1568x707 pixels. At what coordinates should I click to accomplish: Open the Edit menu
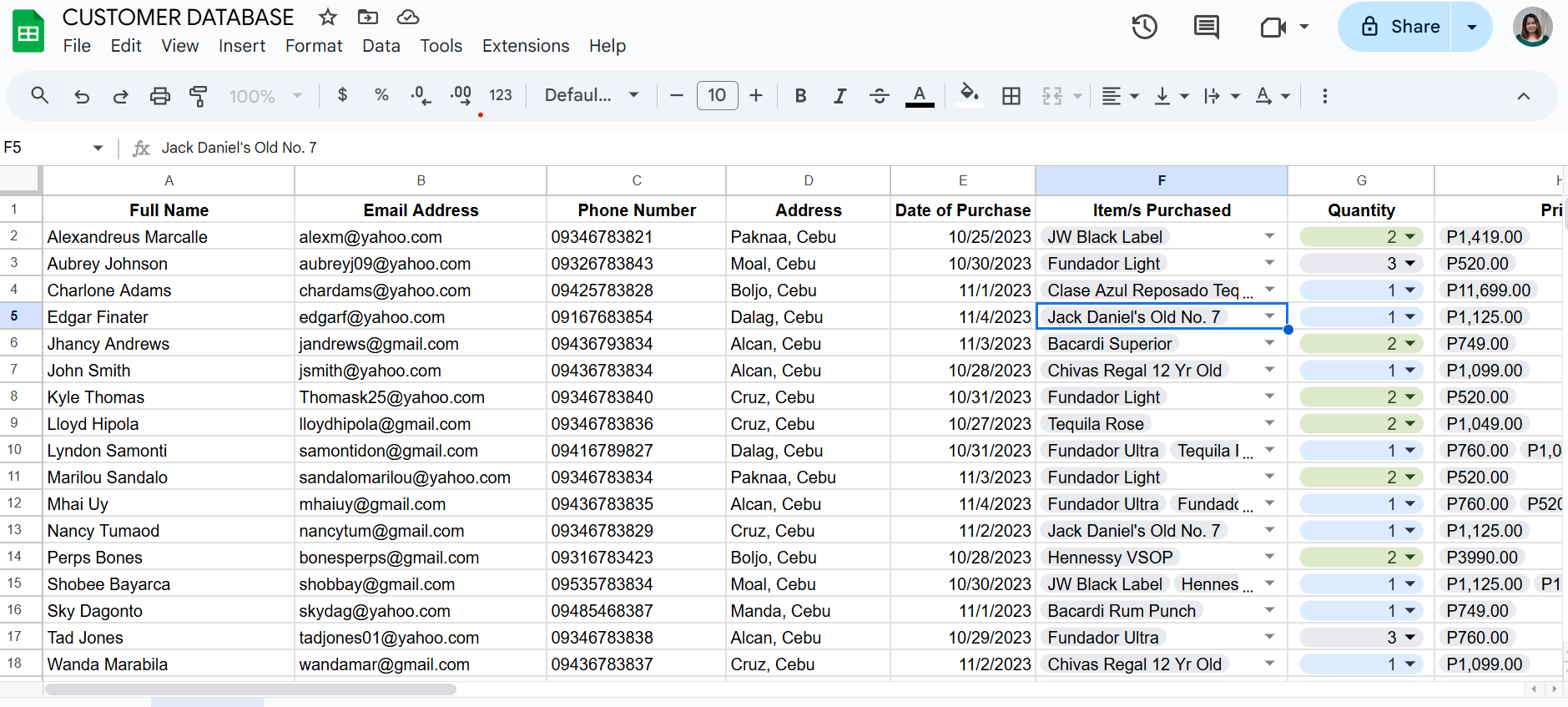[126, 46]
